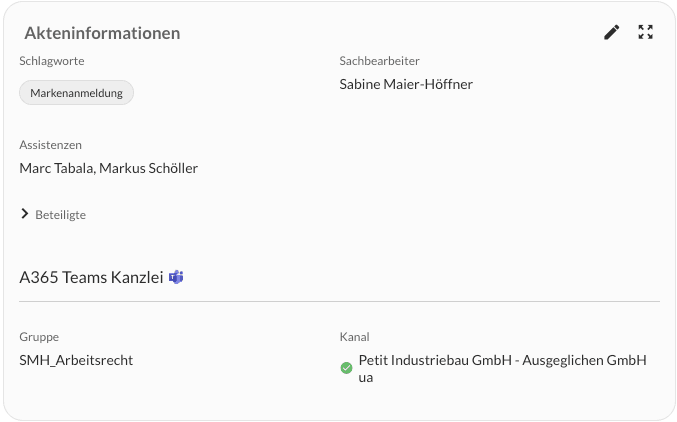This screenshot has height=422, width=677.
Task: Click the Beteiligte label text
Action: coord(60,215)
